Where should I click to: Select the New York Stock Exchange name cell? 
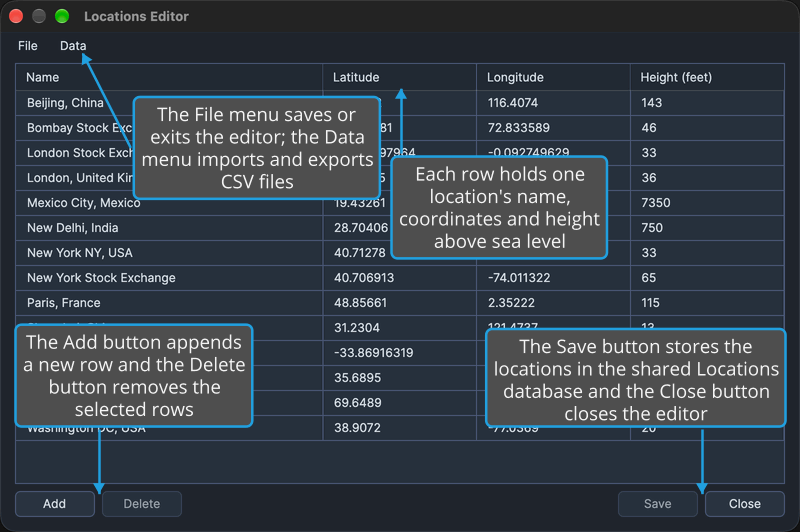169,278
